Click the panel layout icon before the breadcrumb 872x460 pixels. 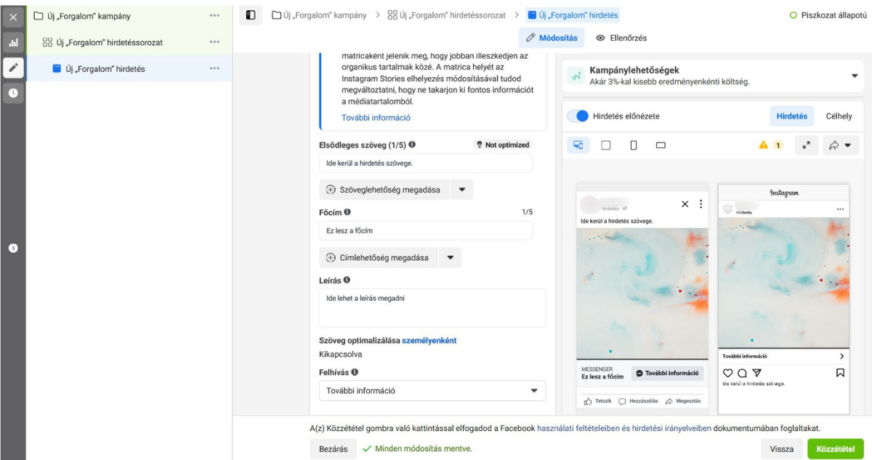[250, 16]
